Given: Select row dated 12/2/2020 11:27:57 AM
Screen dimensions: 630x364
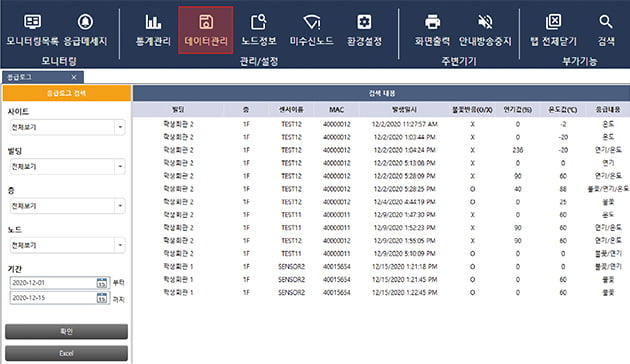Looking at the screenshot, I should coord(381,124).
